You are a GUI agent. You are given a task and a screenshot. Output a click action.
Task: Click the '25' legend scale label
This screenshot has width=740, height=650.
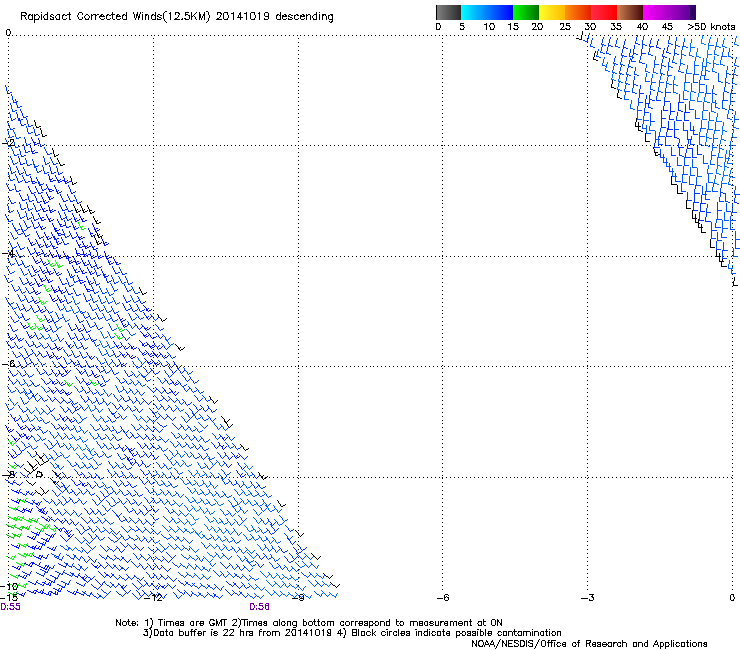point(565,27)
